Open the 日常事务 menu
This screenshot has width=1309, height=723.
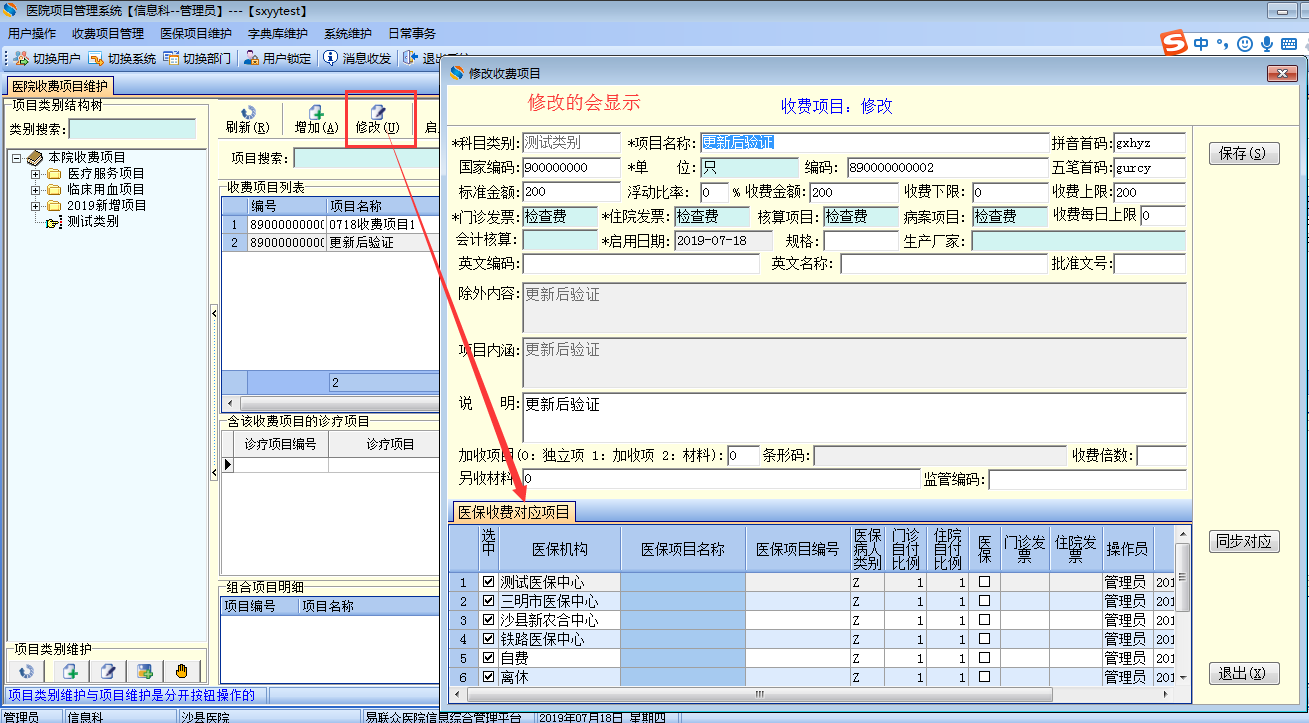412,34
